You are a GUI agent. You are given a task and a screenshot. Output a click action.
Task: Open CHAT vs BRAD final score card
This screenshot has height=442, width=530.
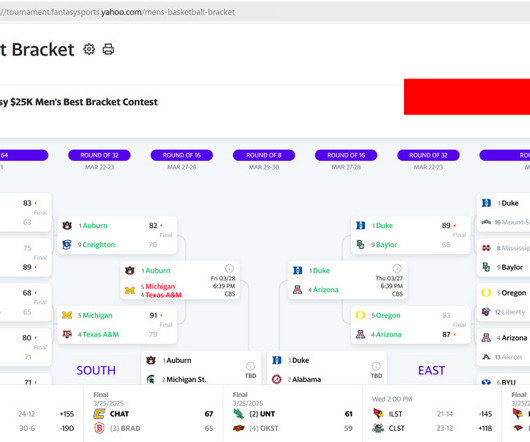(153, 414)
